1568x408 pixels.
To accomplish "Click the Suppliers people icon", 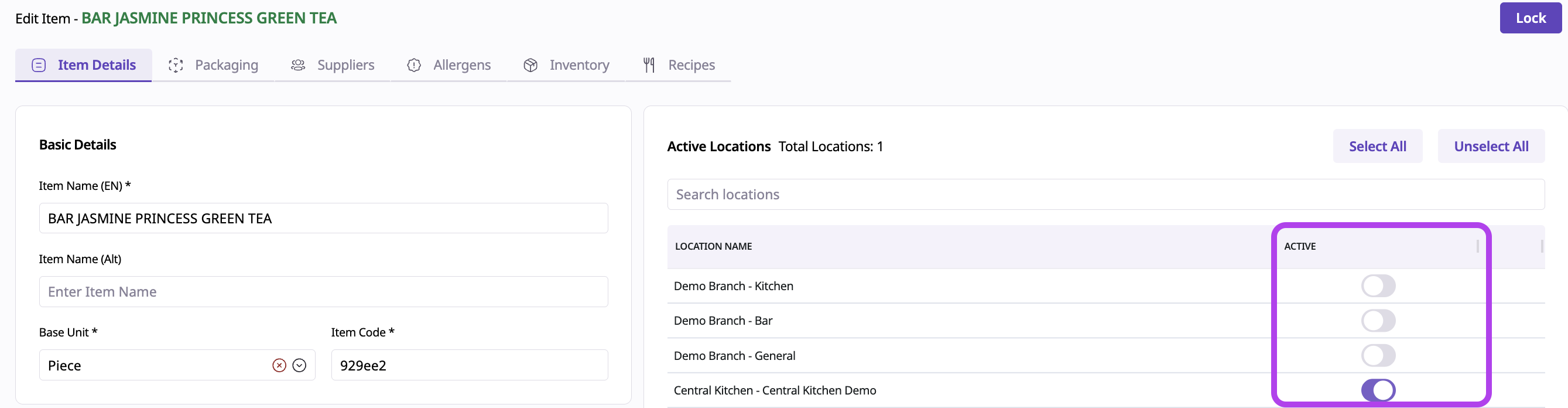I will click(x=297, y=65).
